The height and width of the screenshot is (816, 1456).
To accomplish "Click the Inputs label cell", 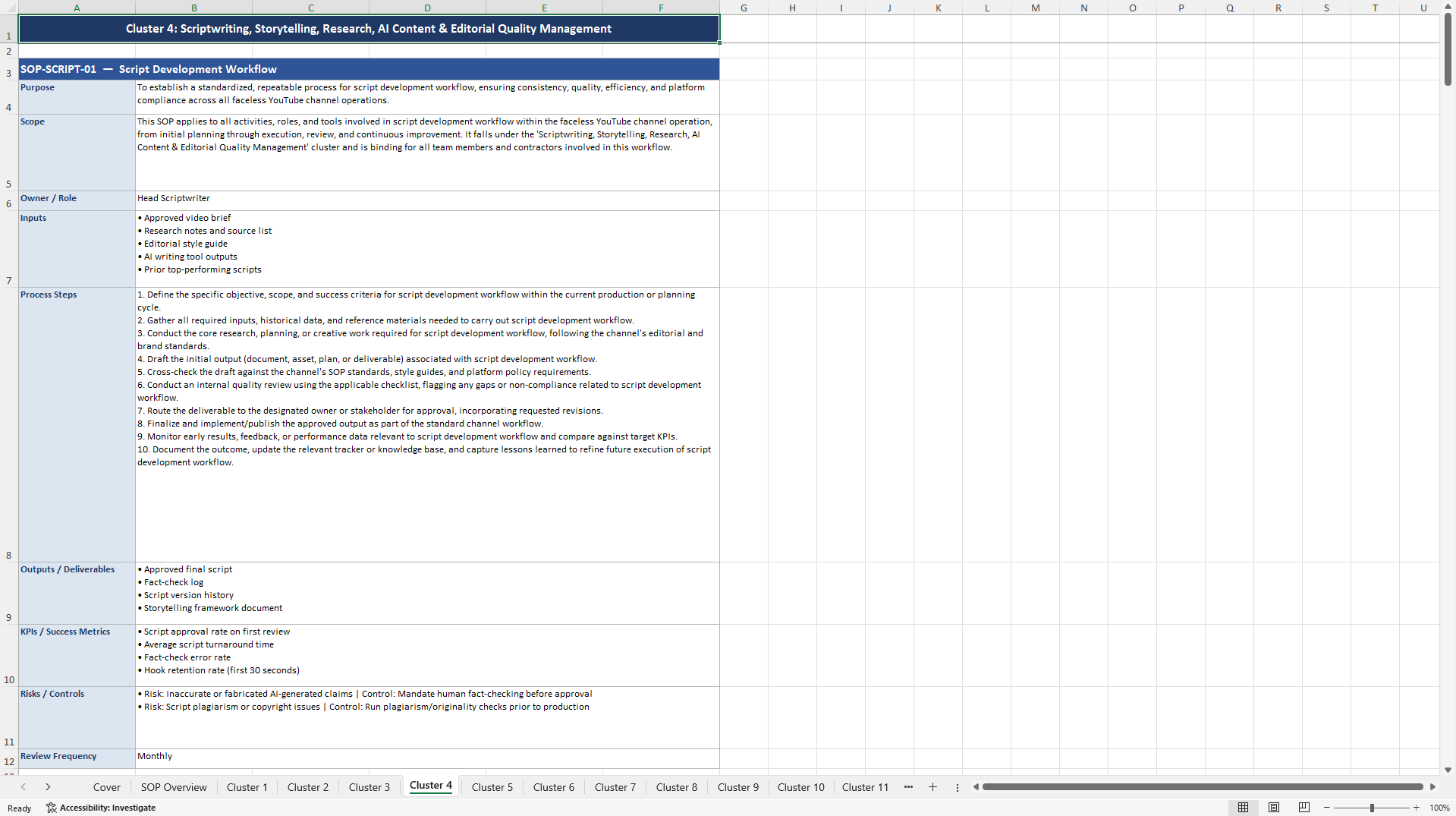I will (x=77, y=249).
